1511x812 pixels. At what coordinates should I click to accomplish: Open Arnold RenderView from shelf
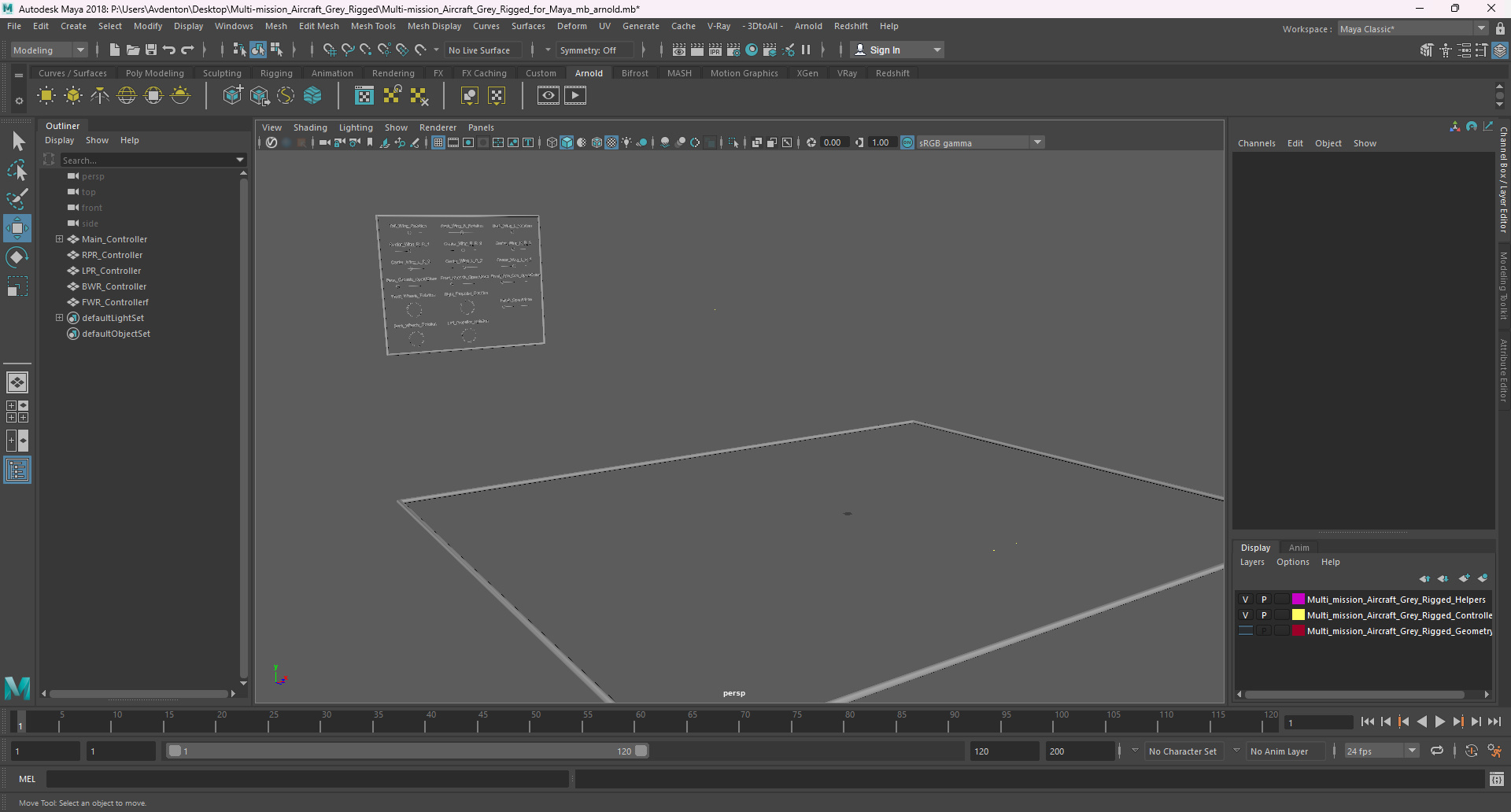pos(549,96)
